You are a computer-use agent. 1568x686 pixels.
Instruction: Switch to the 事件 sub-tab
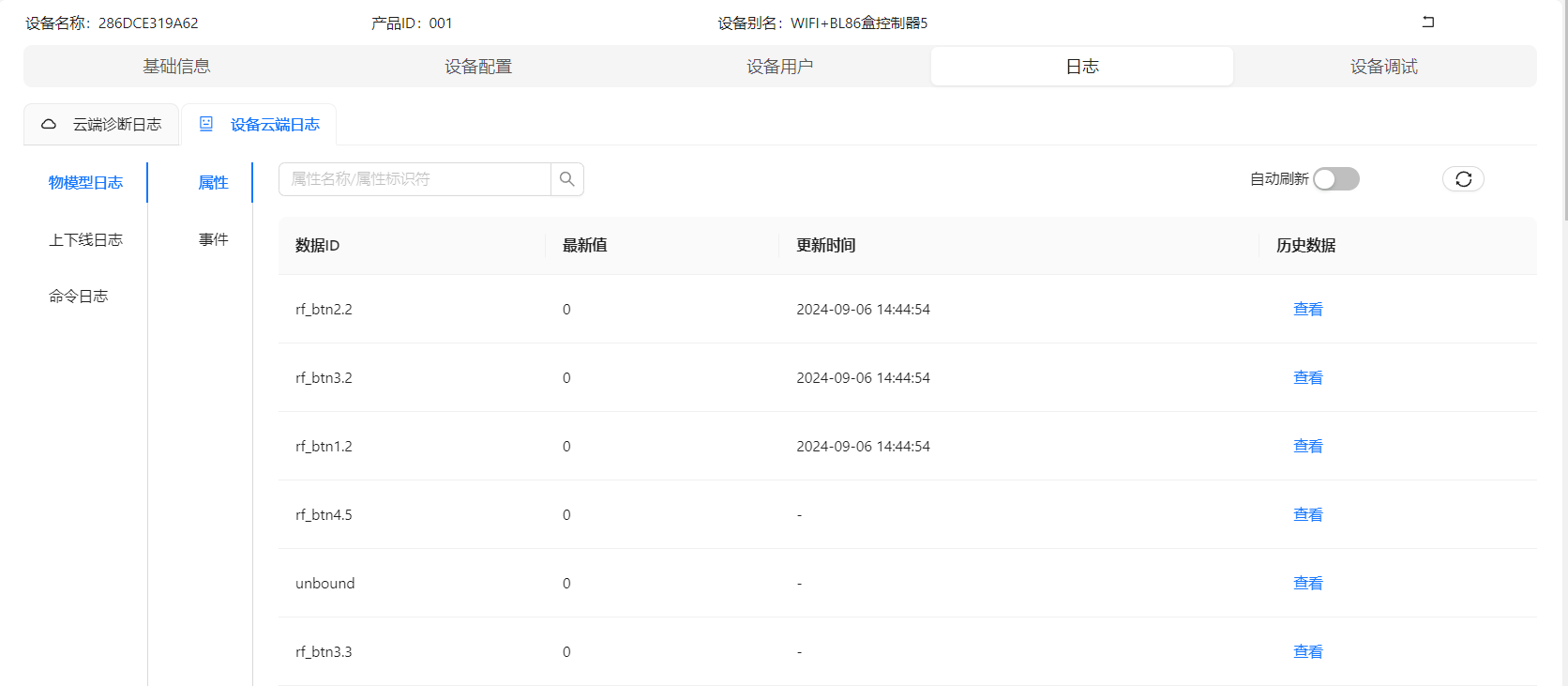213,240
